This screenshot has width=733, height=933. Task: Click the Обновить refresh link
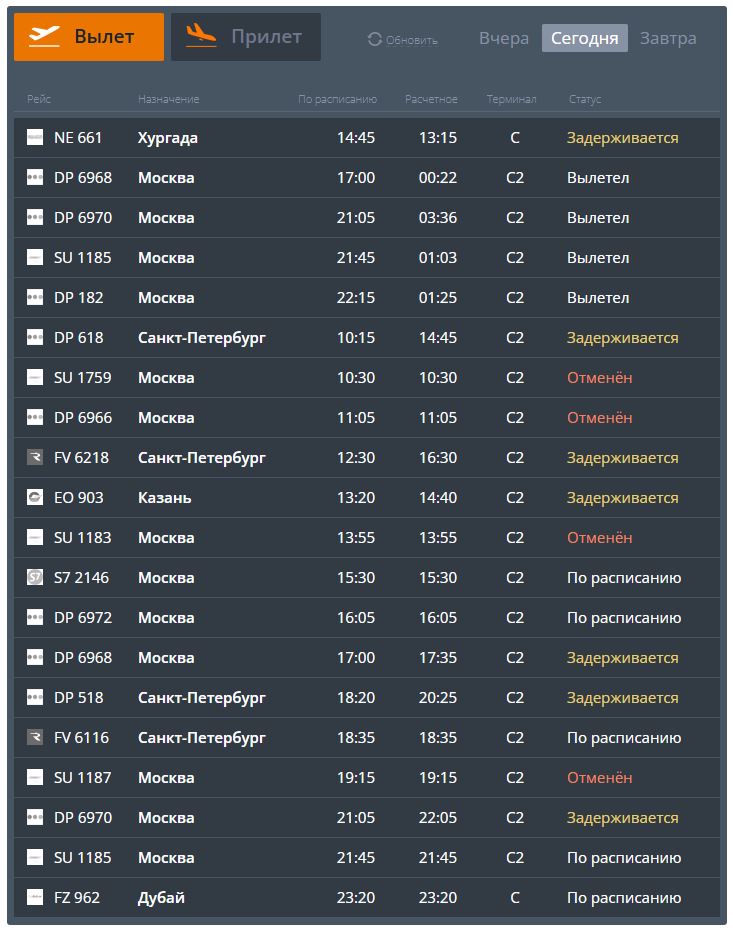(411, 40)
